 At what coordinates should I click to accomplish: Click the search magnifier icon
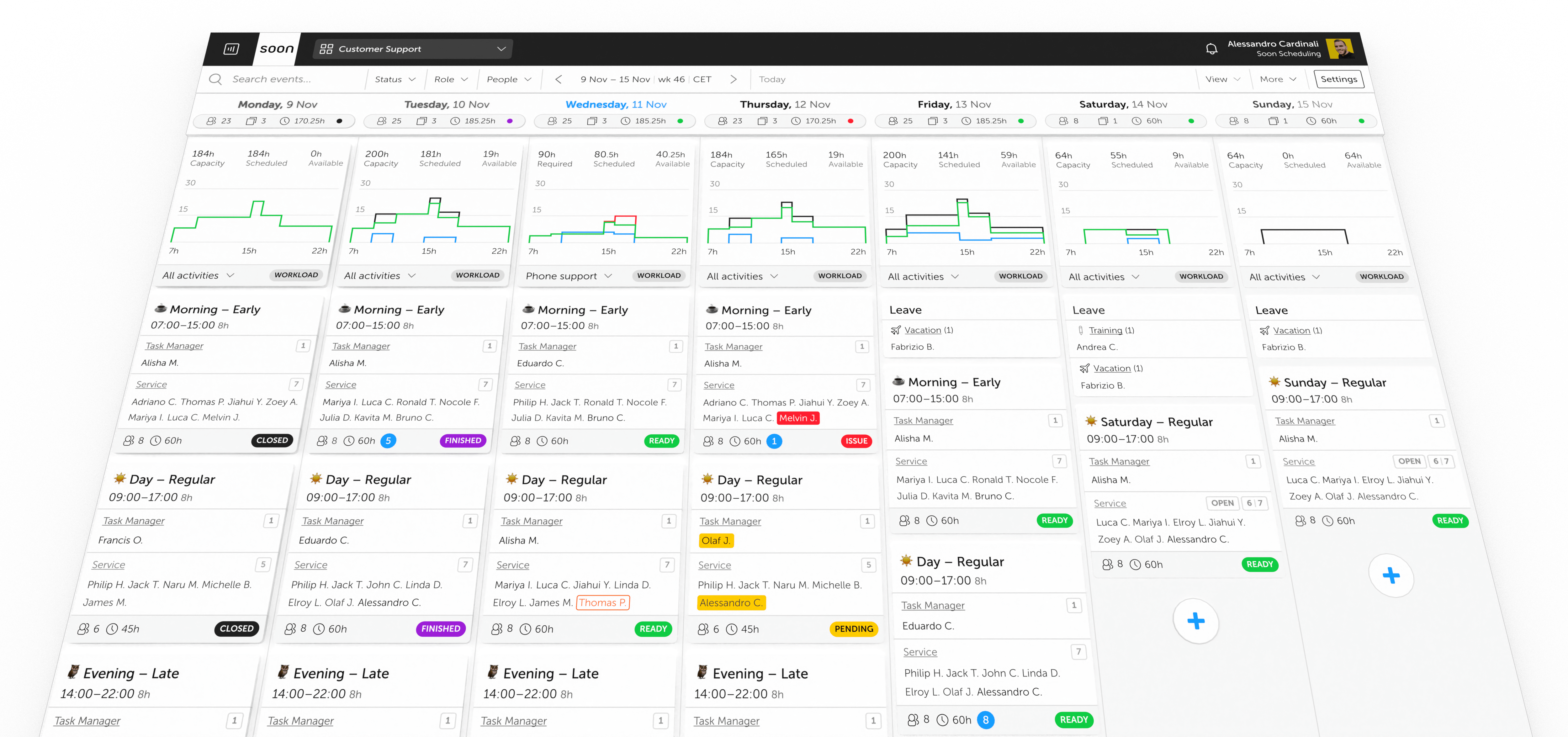pyautogui.click(x=215, y=79)
